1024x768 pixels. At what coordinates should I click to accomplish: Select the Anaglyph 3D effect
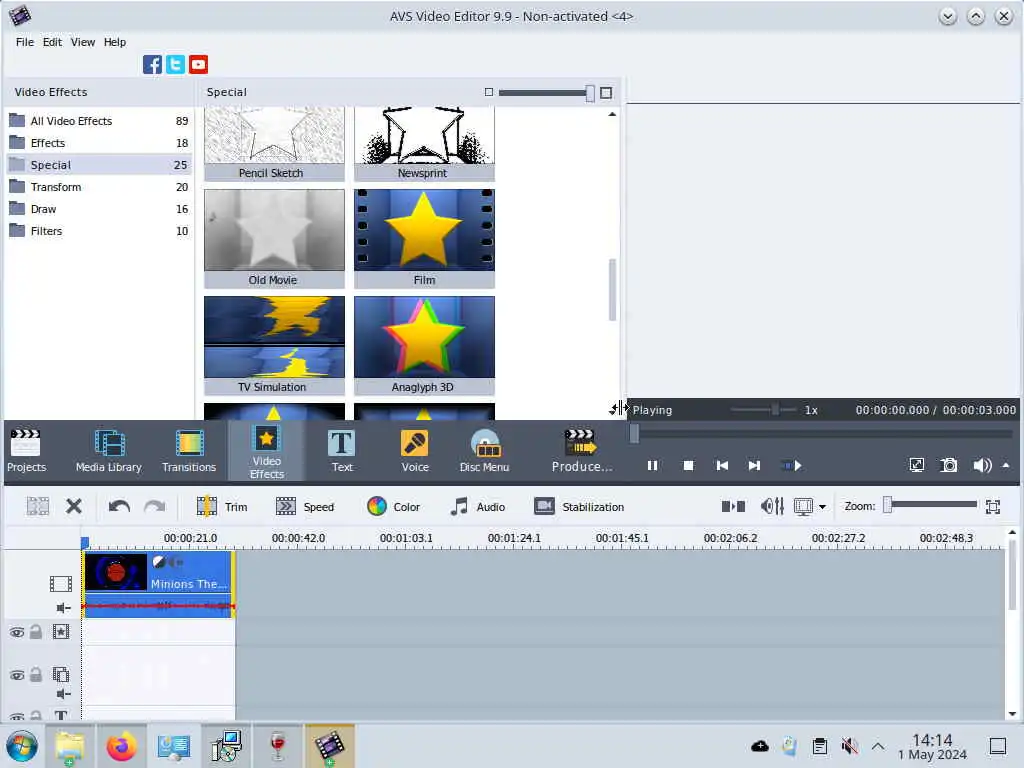point(424,345)
